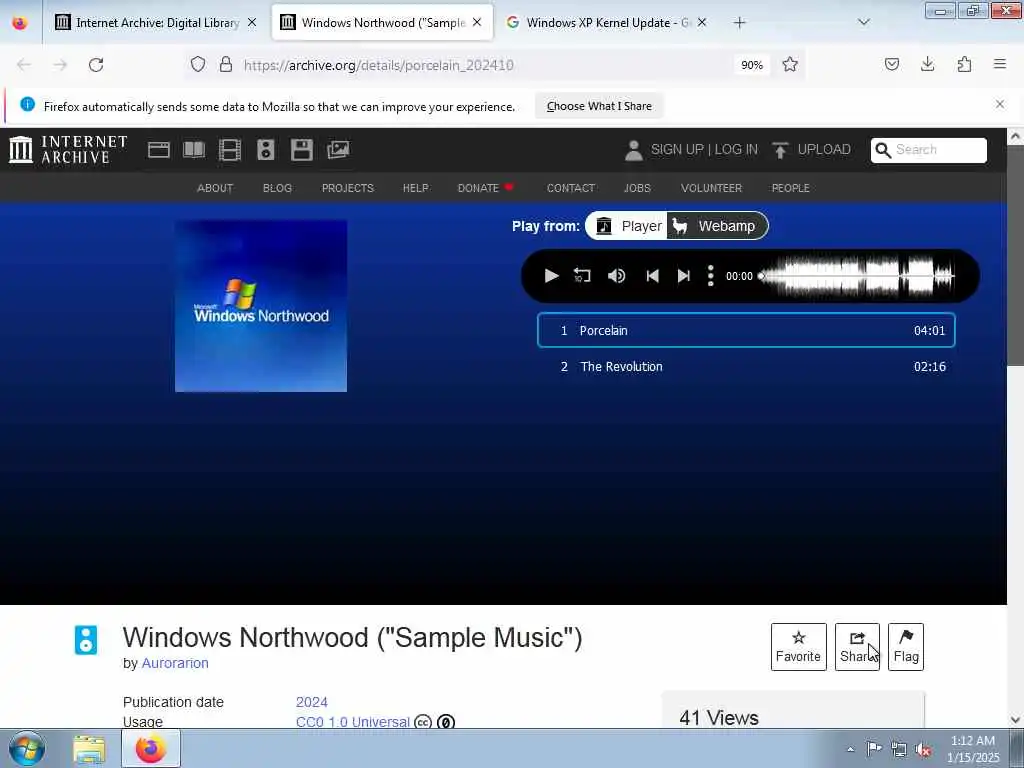This screenshot has height=768, width=1024.
Task: Focus the Internet Archive search field
Action: [x=929, y=150]
